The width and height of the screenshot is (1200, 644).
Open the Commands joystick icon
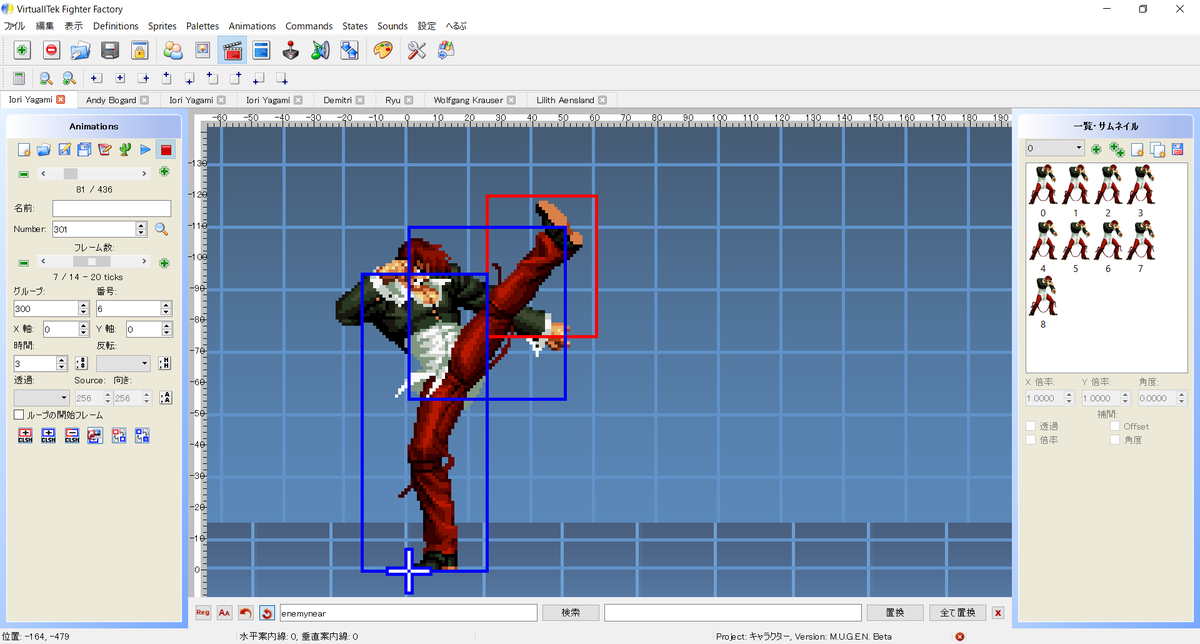point(291,50)
